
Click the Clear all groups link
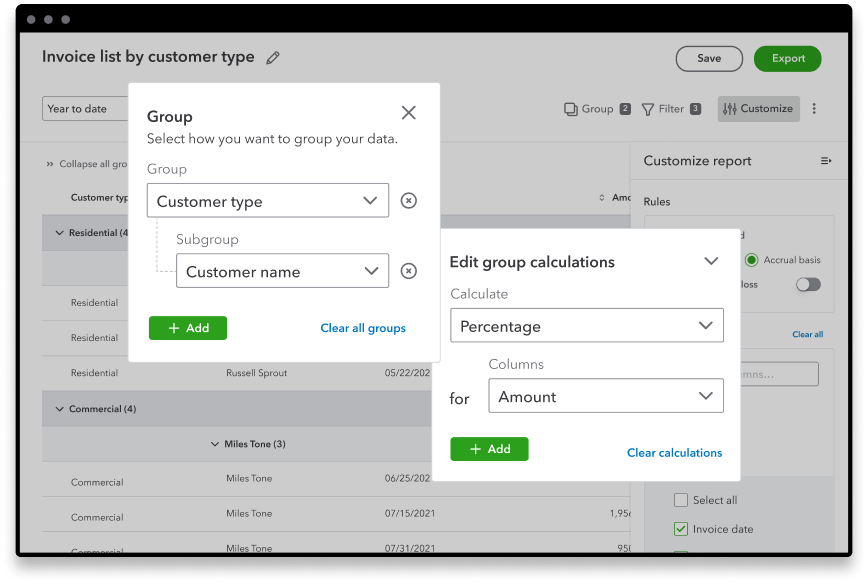363,328
